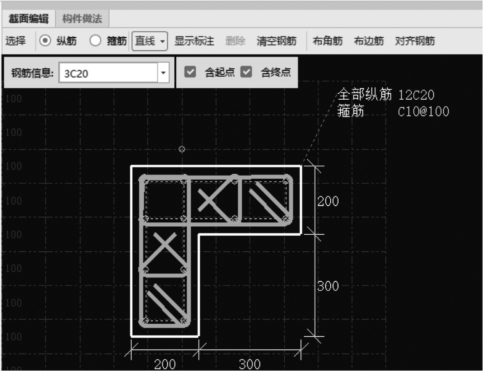Switch to the 截面编辑 tab
The image size is (483, 371).
pos(29,19)
